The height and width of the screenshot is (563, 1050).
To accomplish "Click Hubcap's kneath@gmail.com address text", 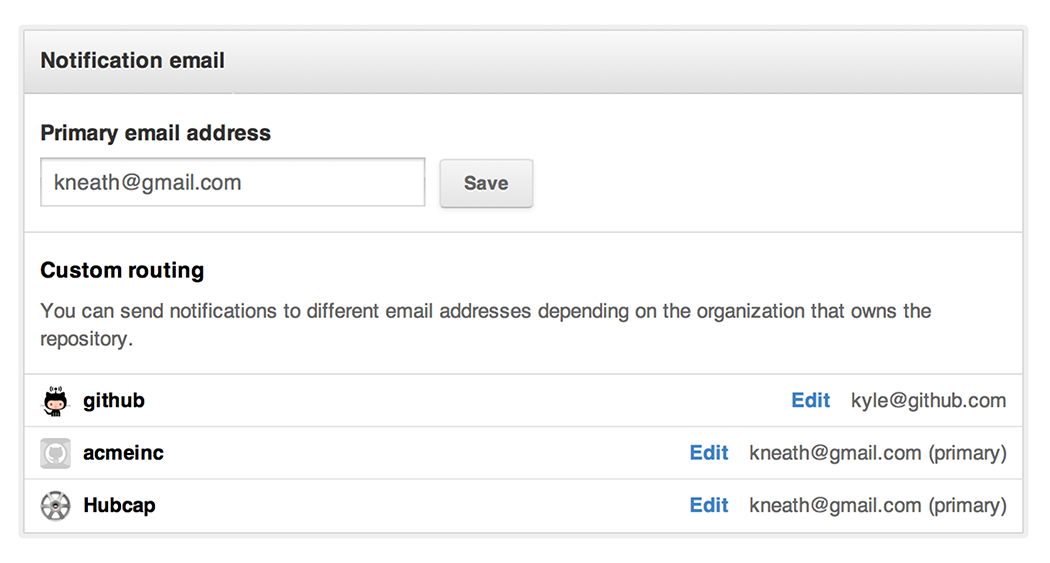I will pos(835,505).
